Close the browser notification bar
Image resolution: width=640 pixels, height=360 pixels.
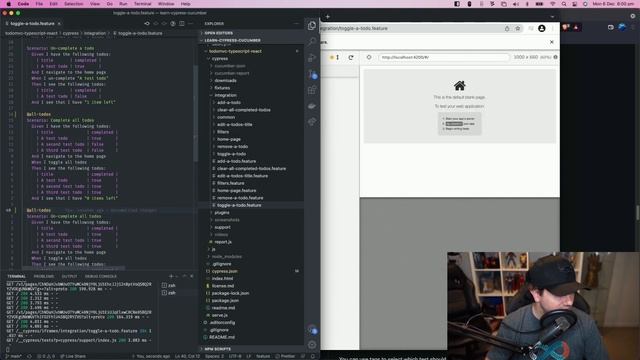(x=552, y=42)
